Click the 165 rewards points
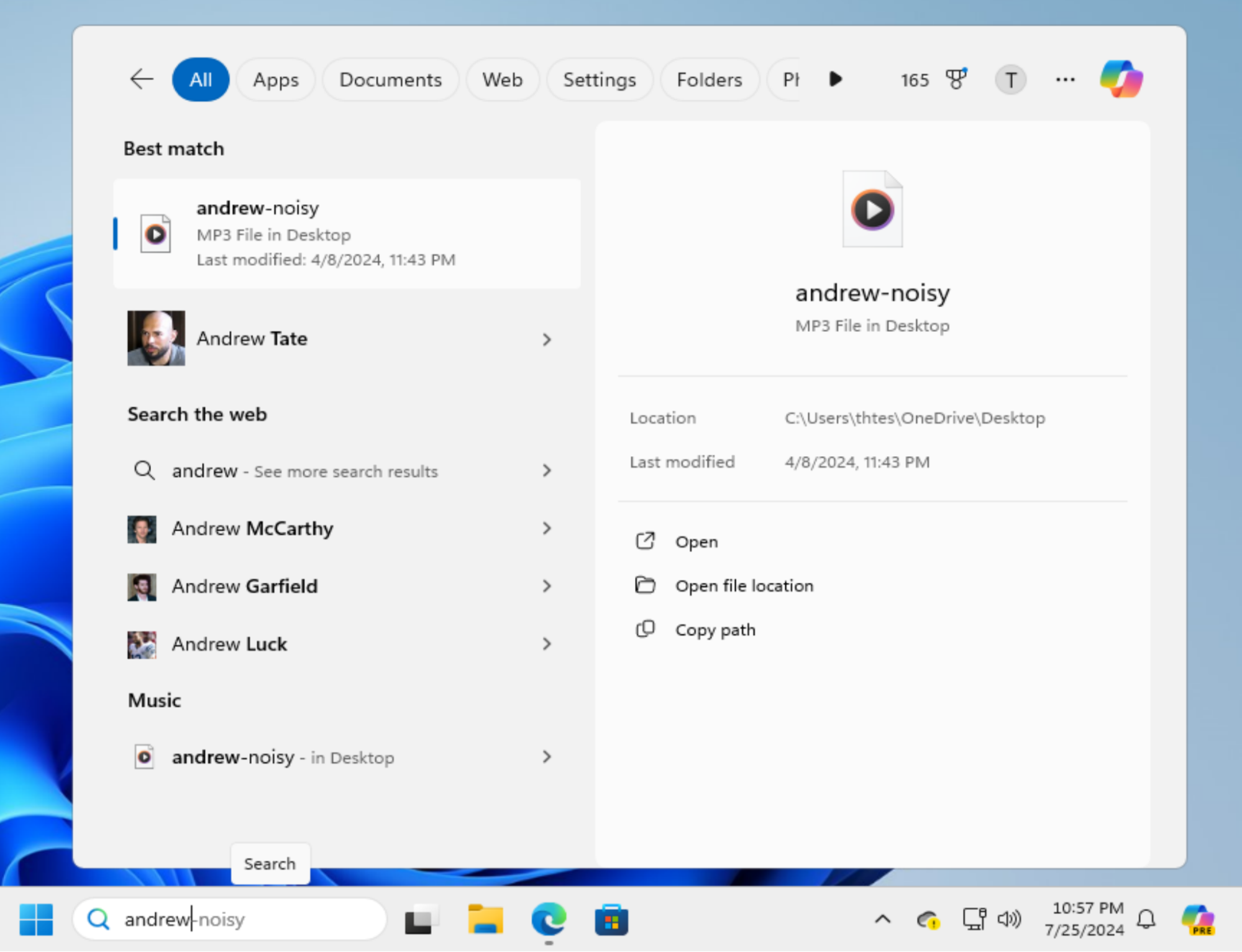 [915, 80]
